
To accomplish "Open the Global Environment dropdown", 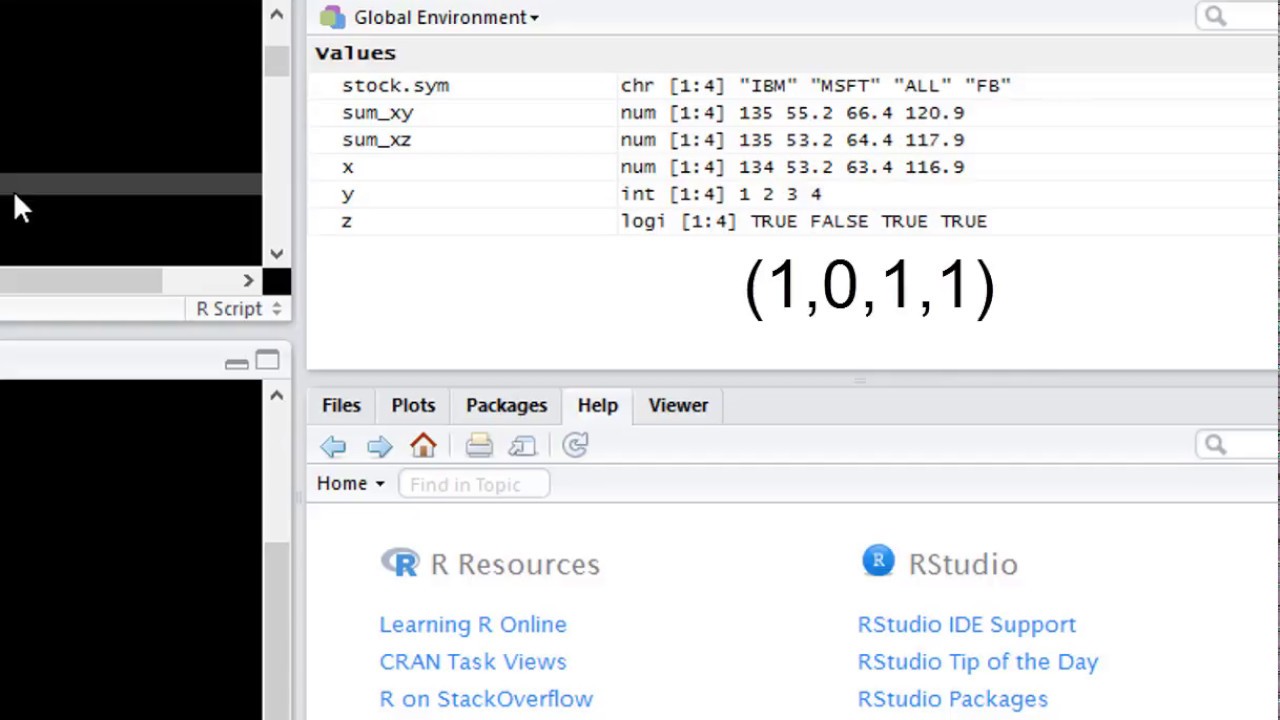I will (533, 17).
